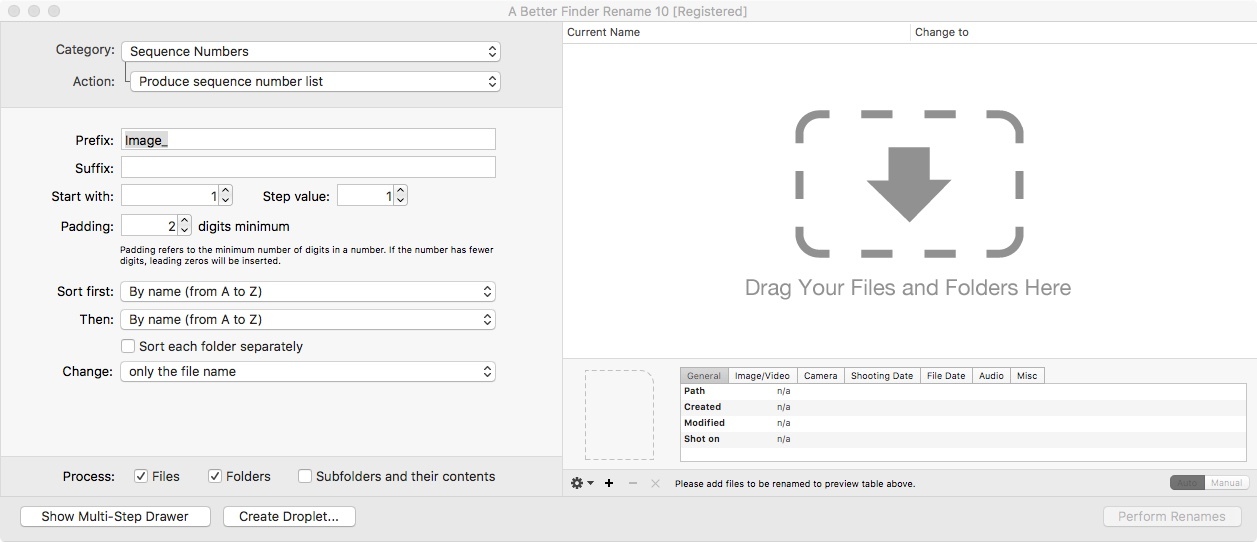This screenshot has width=1257, height=542.
Task: Switch preview mode to Manual
Action: (x=1226, y=483)
